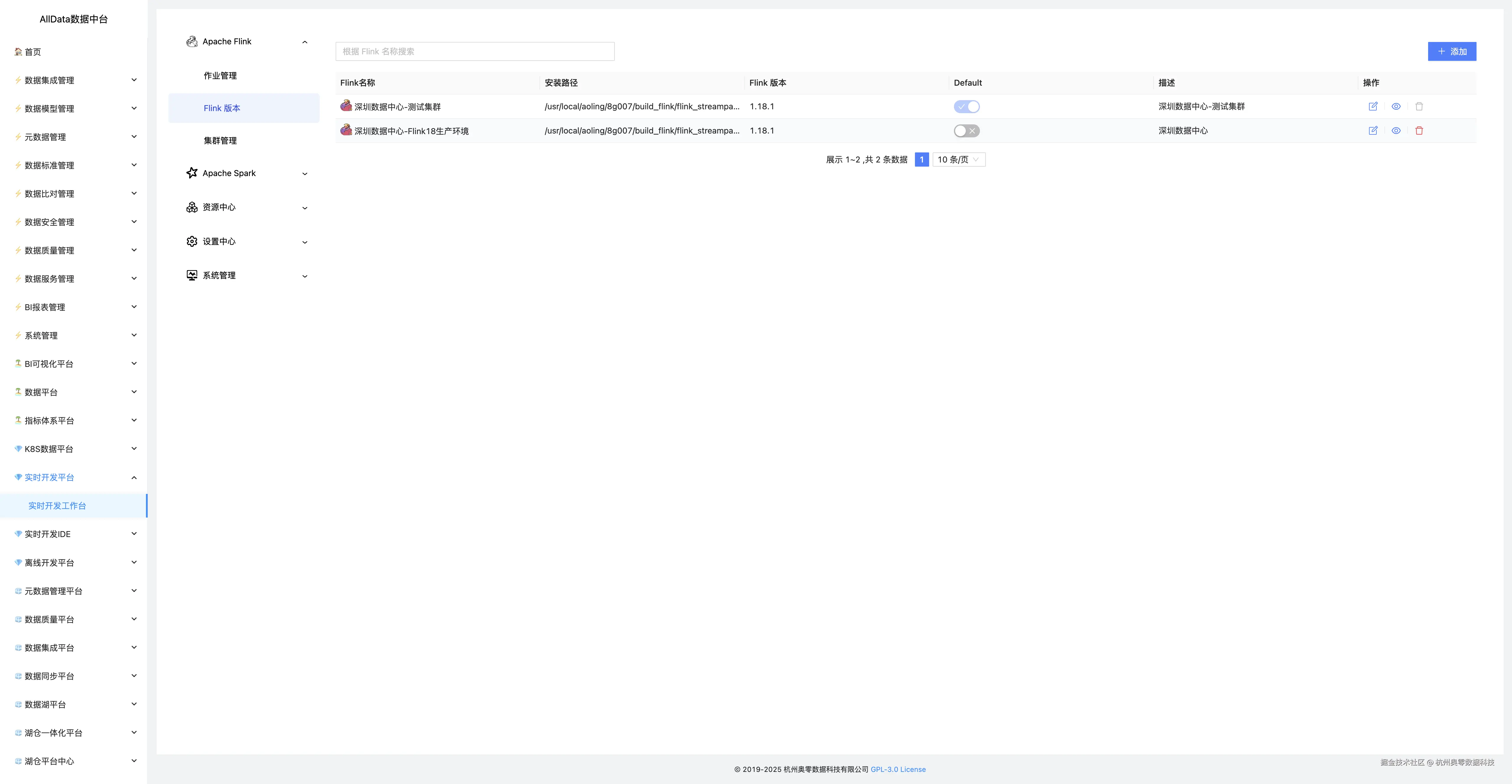Screen dimensions: 1512x784
Task: Click edit icon for Flink18生产环境 row
Action: click(x=1372, y=131)
